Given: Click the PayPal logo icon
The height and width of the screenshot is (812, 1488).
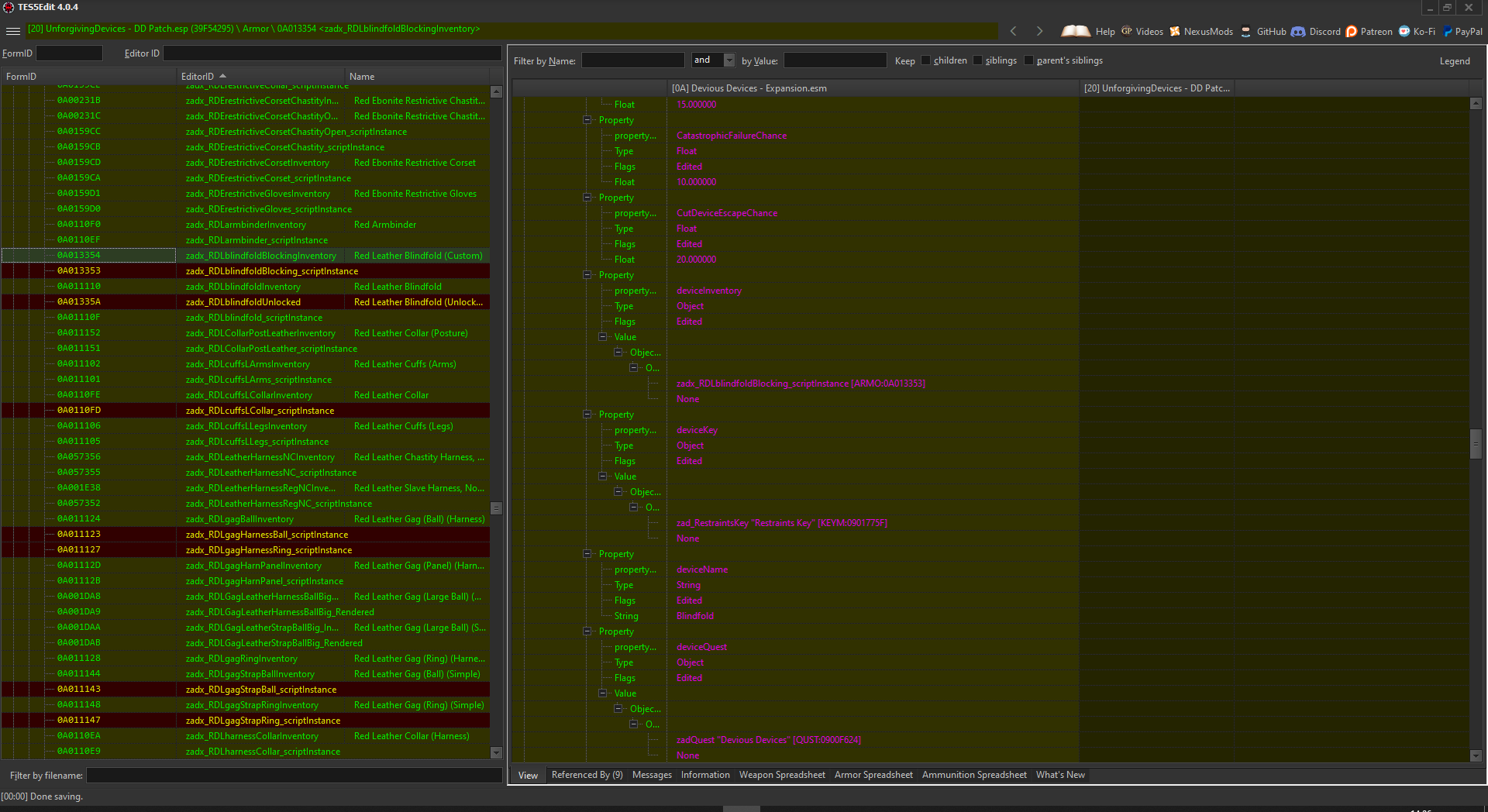Looking at the screenshot, I should click(1448, 31).
